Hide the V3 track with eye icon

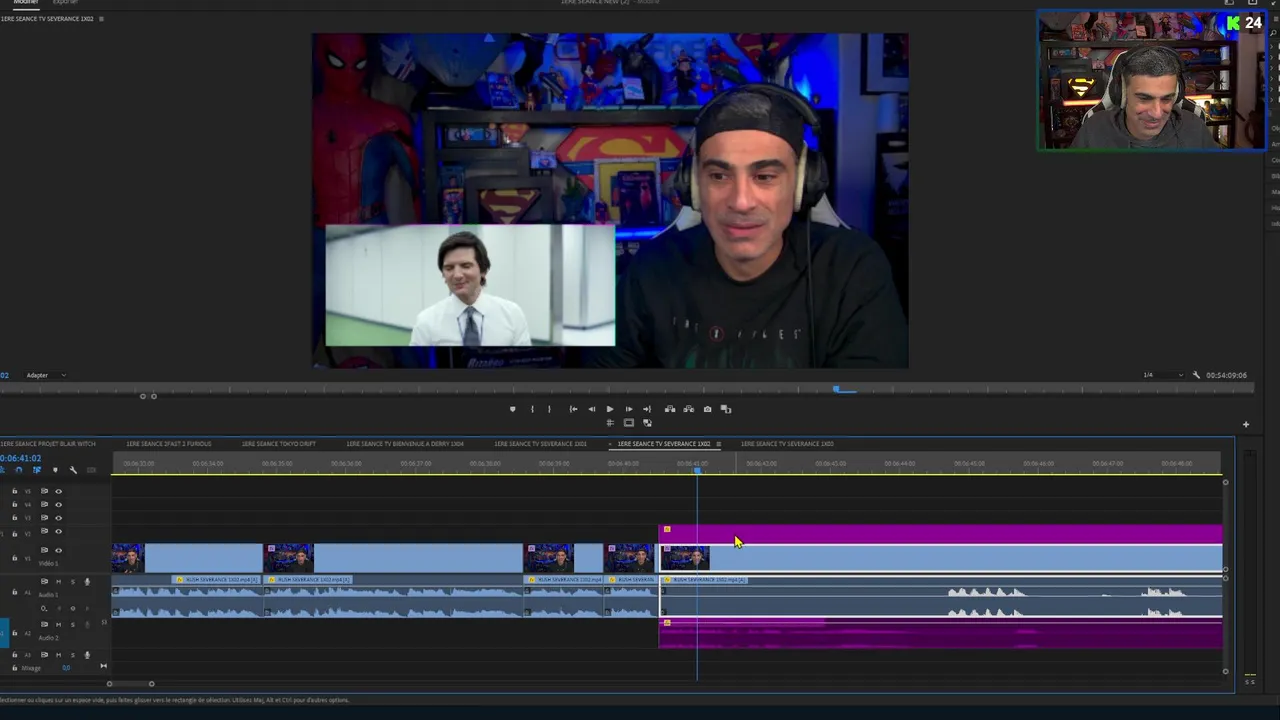tap(58, 518)
